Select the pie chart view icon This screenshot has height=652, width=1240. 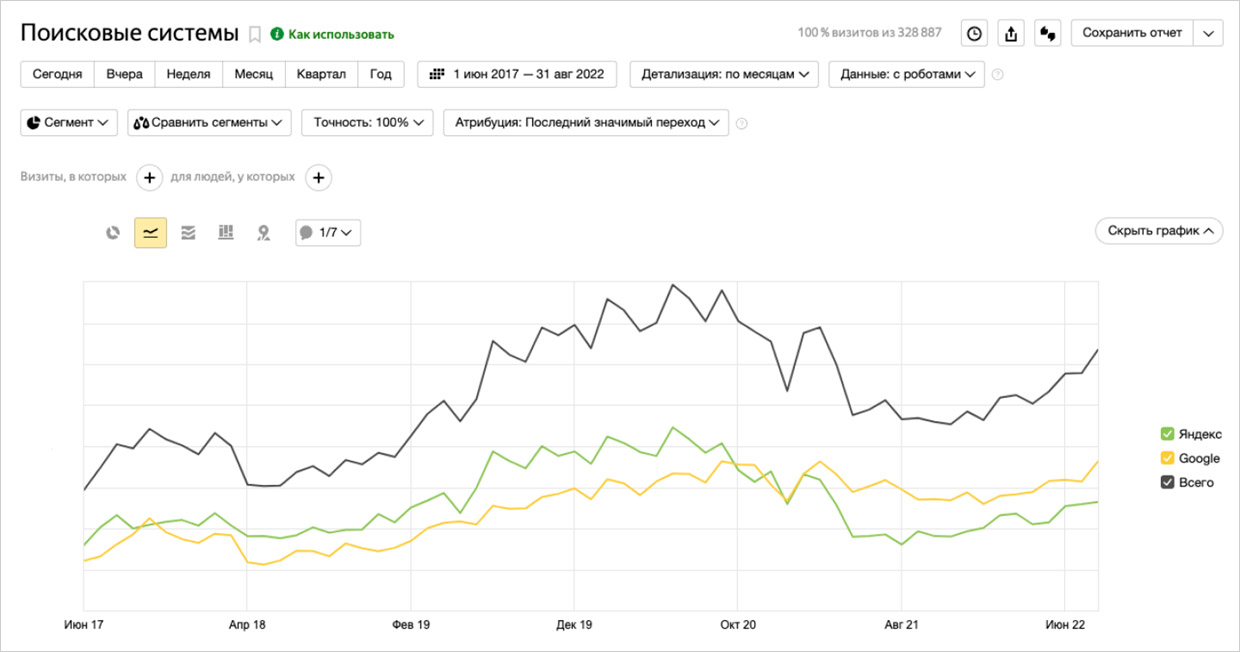coord(113,233)
